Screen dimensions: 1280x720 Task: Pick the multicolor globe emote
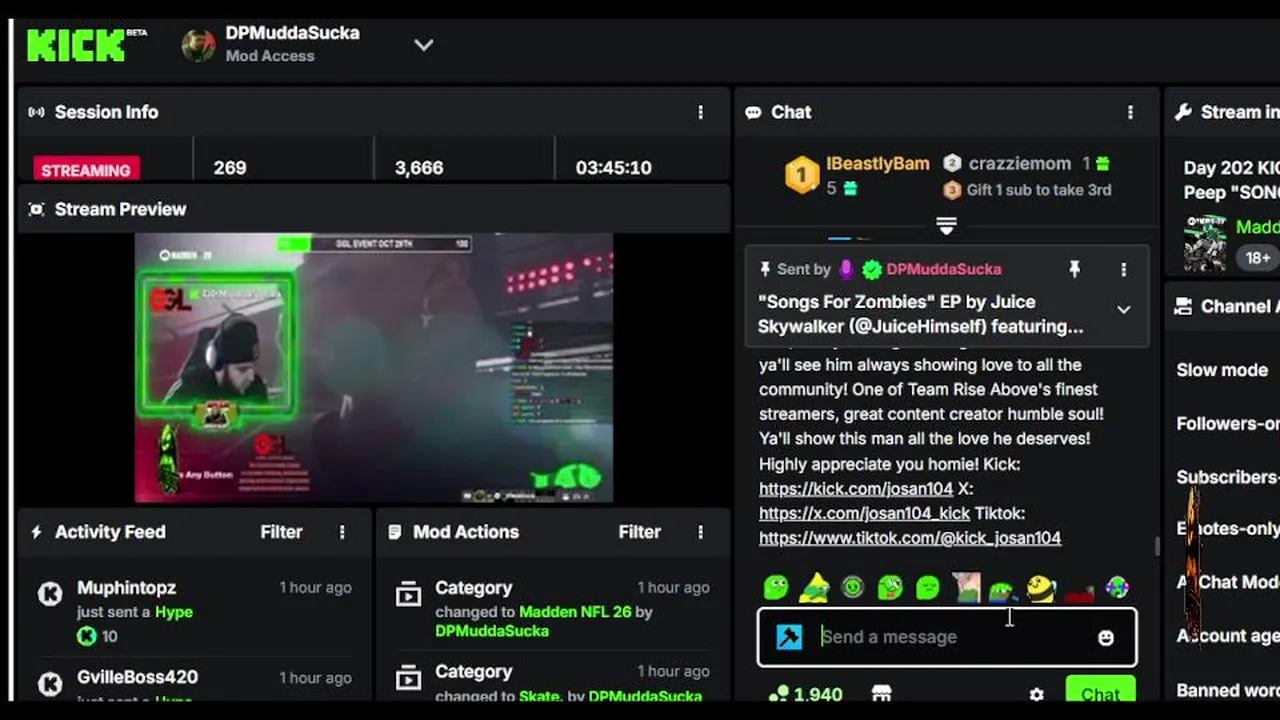pyautogui.click(x=1117, y=588)
